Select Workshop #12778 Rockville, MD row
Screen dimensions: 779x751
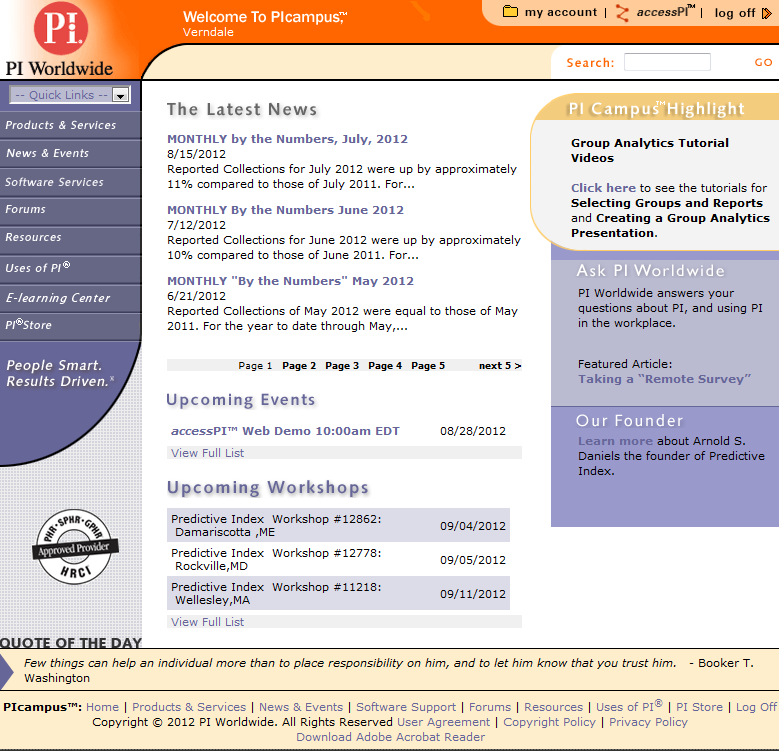(x=338, y=559)
